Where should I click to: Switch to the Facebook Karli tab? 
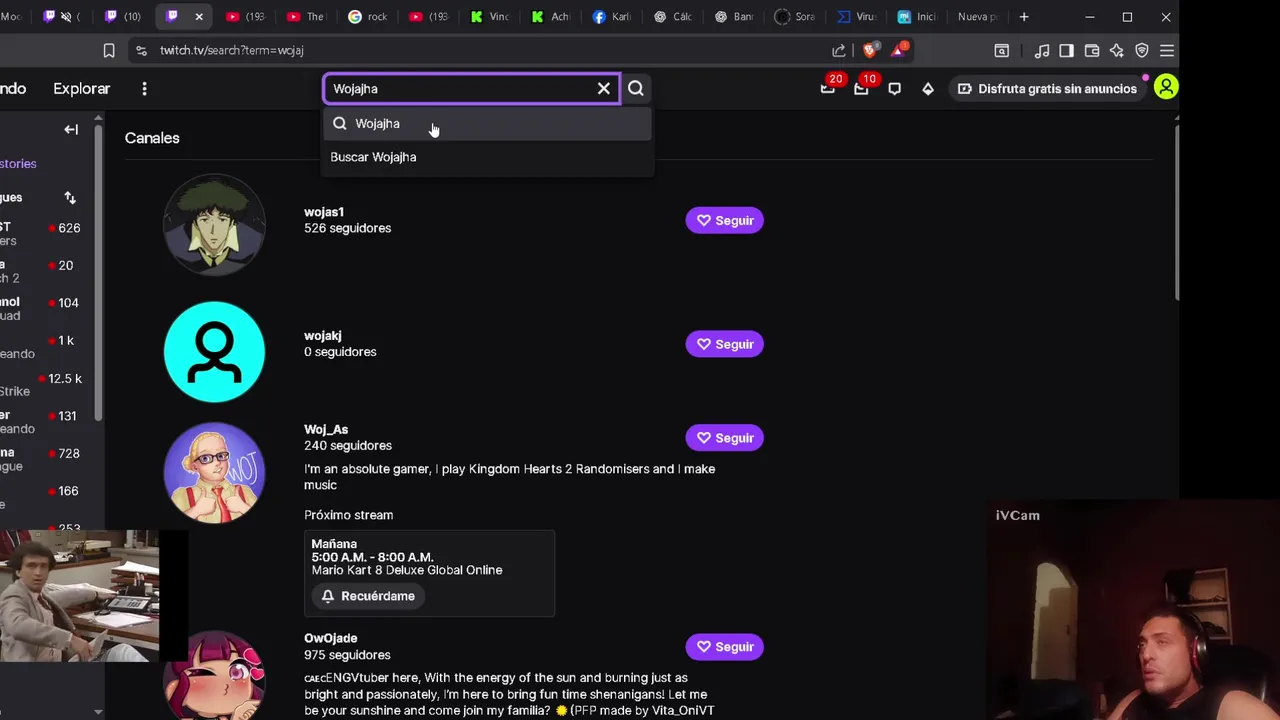(x=612, y=17)
